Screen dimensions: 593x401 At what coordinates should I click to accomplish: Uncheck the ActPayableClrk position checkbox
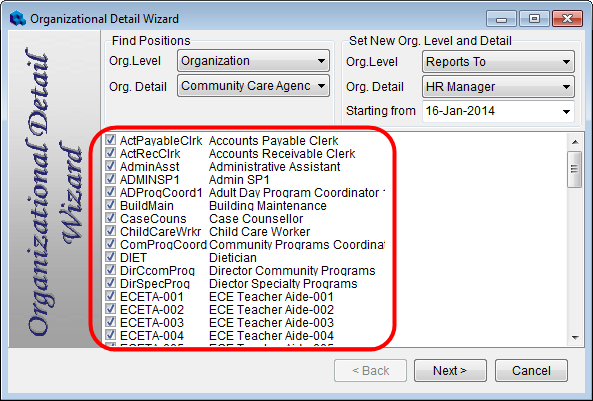pos(110,140)
